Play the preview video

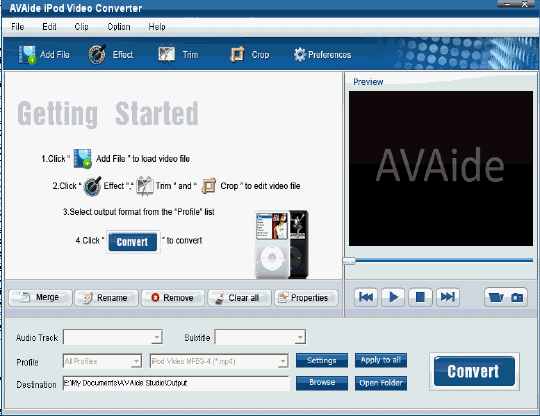tap(393, 297)
